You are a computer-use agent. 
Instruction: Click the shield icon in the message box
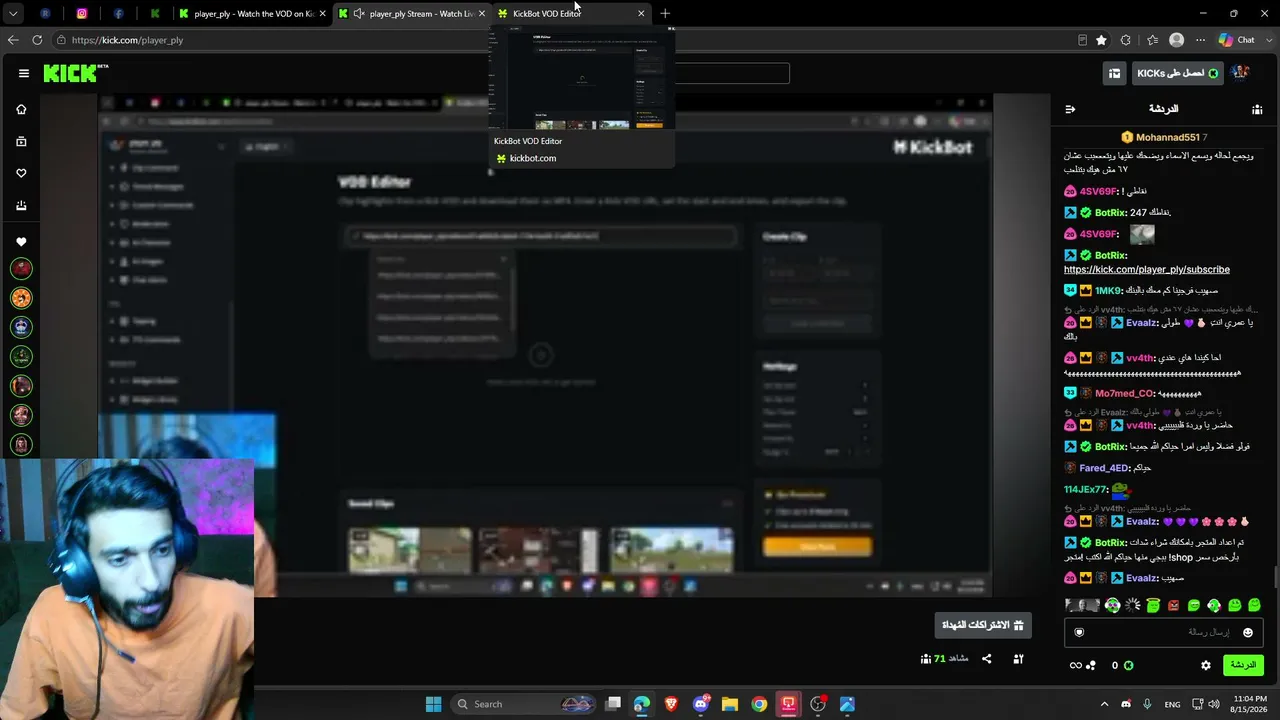pos(1079,632)
